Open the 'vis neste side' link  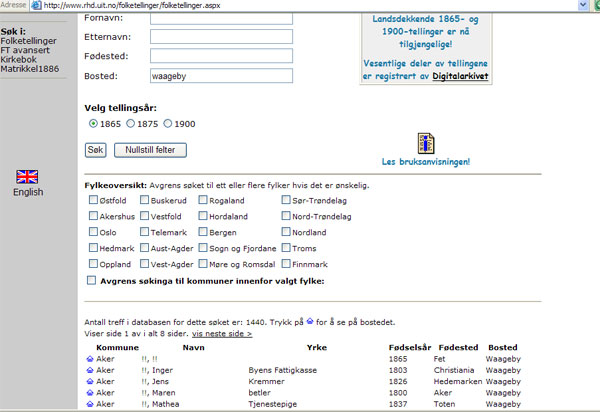point(222,334)
